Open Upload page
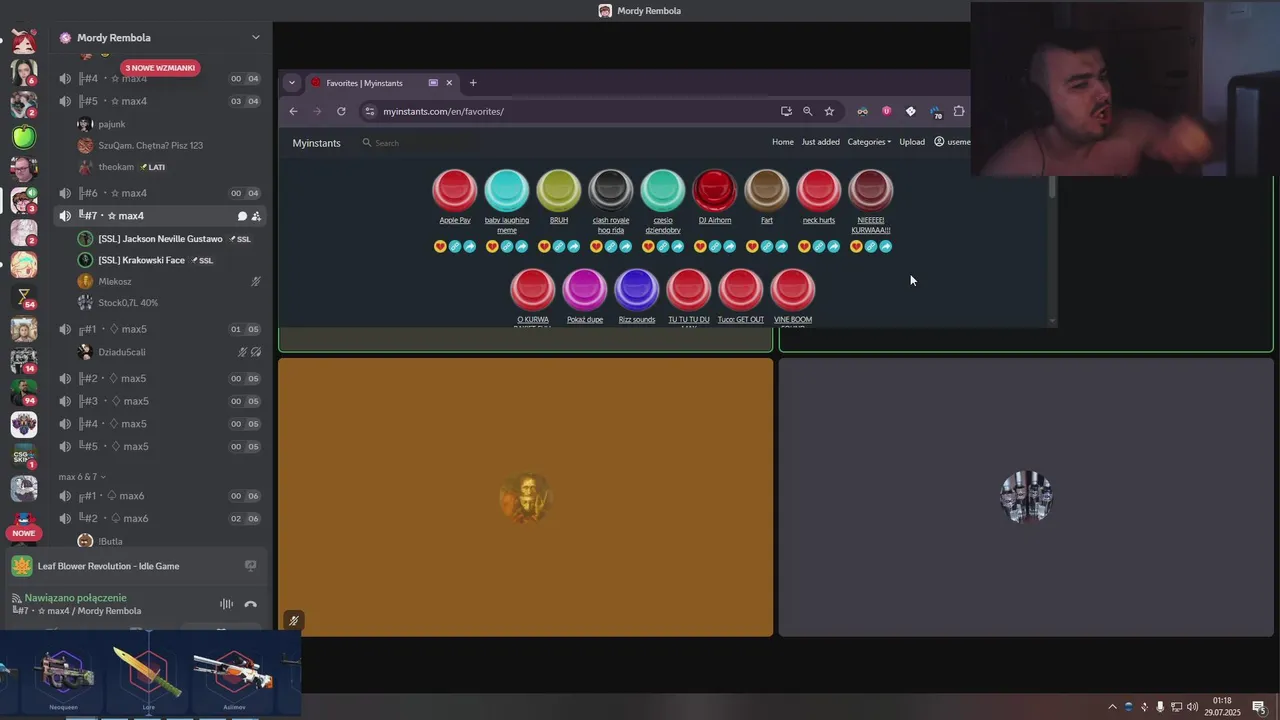This screenshot has height=720, width=1280. pyautogui.click(x=912, y=142)
